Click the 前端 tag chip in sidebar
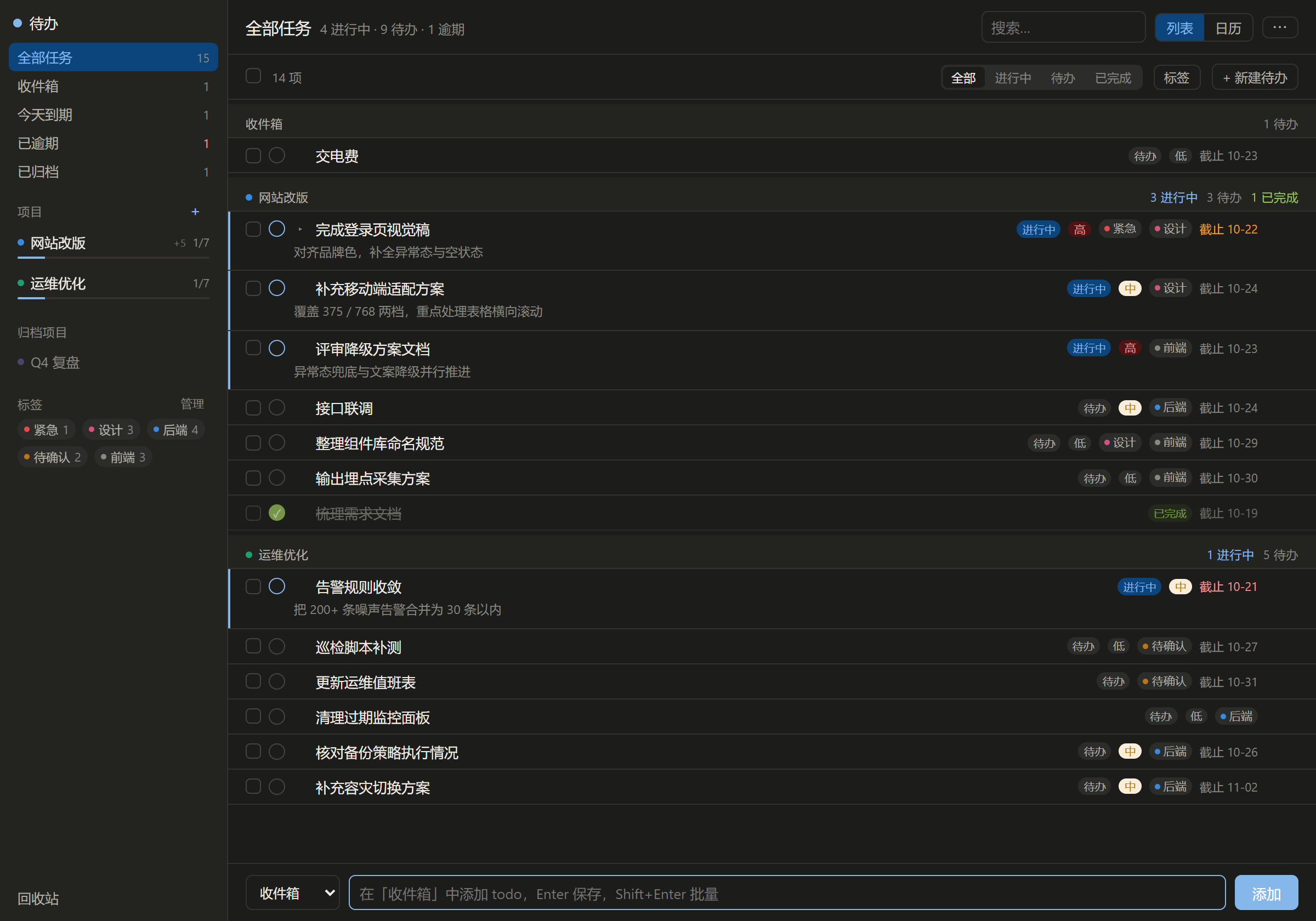Viewport: 1316px width, 921px height. pyautogui.click(x=123, y=457)
